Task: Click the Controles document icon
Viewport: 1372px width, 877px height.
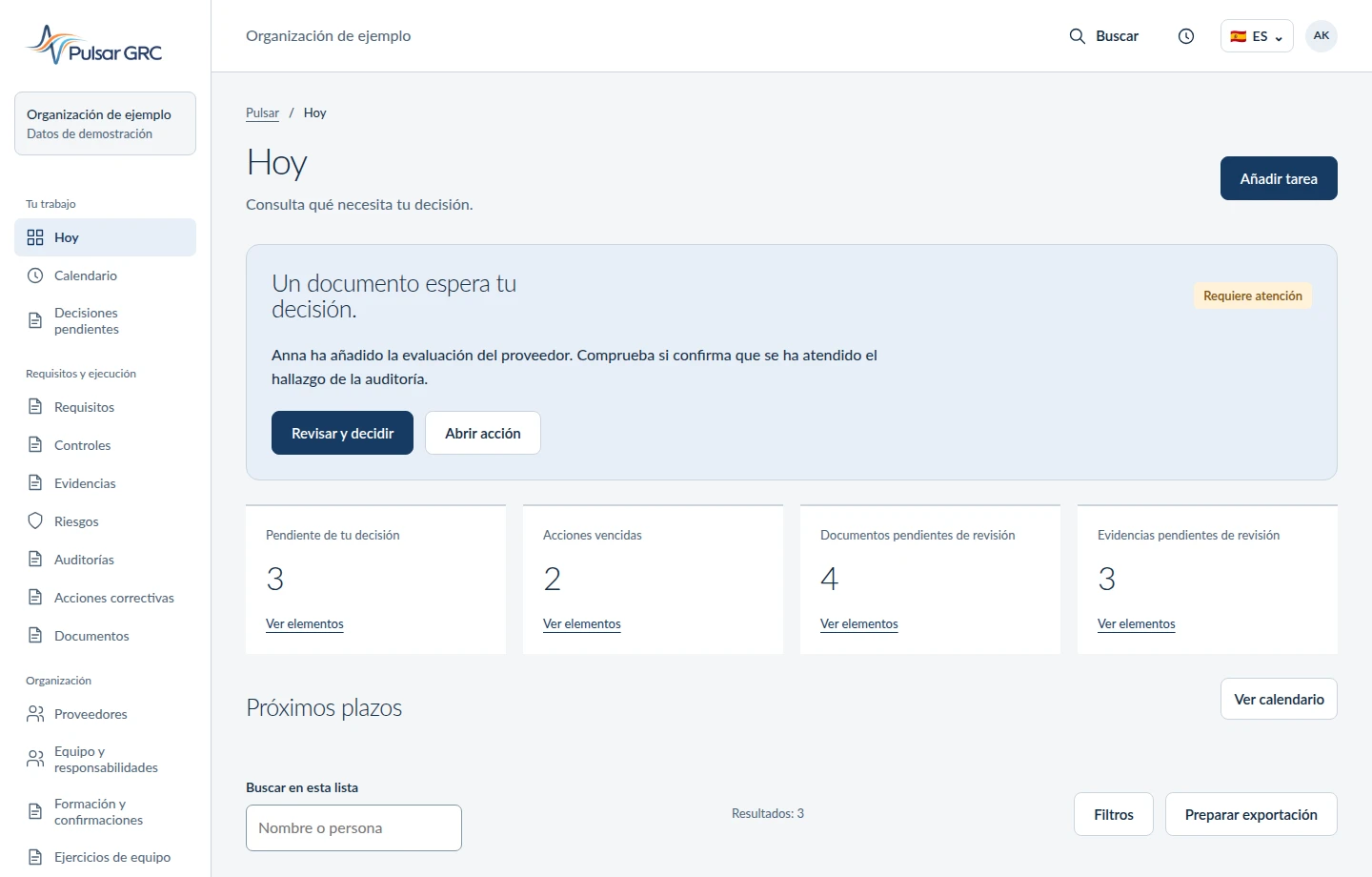Action: [x=35, y=445]
